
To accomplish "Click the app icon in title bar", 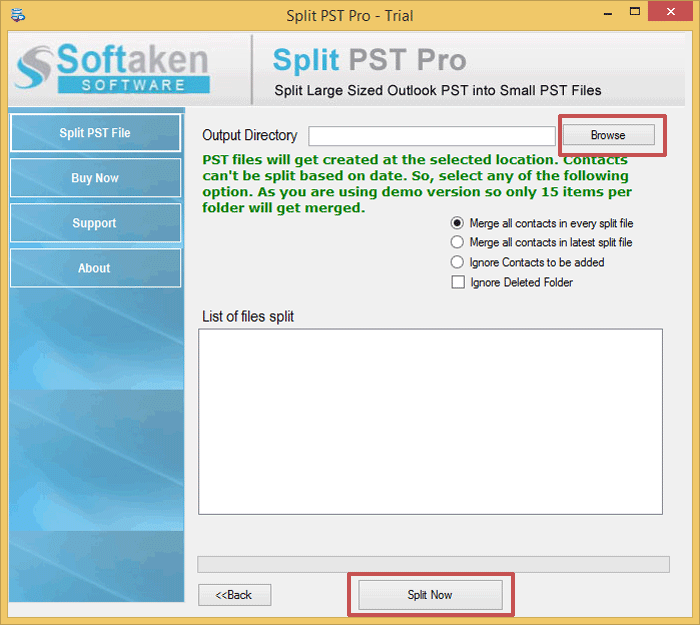I will pyautogui.click(x=18, y=15).
